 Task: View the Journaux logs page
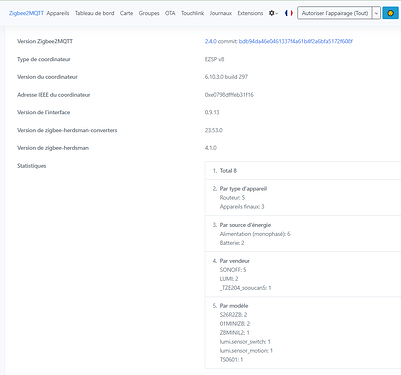(x=221, y=13)
